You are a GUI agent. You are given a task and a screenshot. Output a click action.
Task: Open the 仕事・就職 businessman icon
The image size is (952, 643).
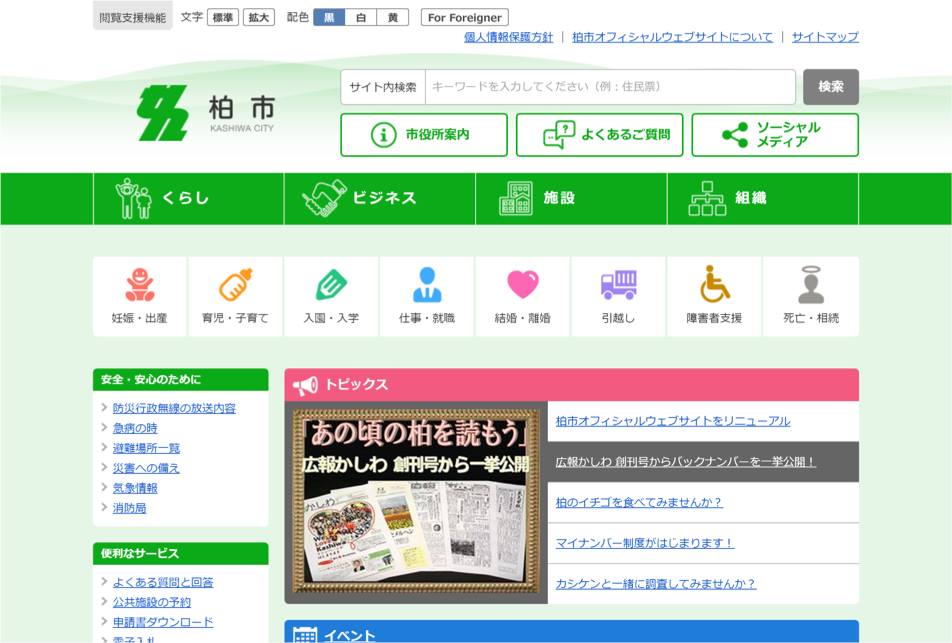click(427, 285)
